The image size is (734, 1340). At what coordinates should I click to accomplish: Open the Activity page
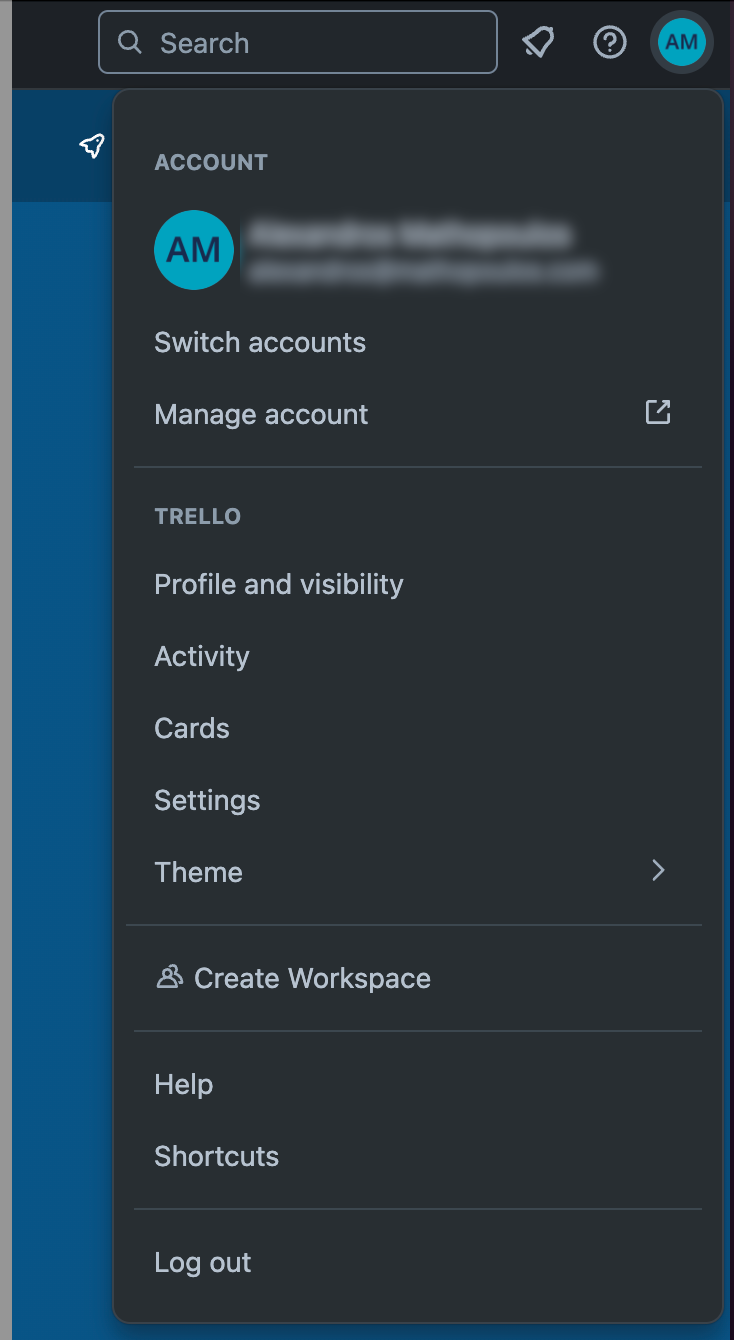(201, 656)
